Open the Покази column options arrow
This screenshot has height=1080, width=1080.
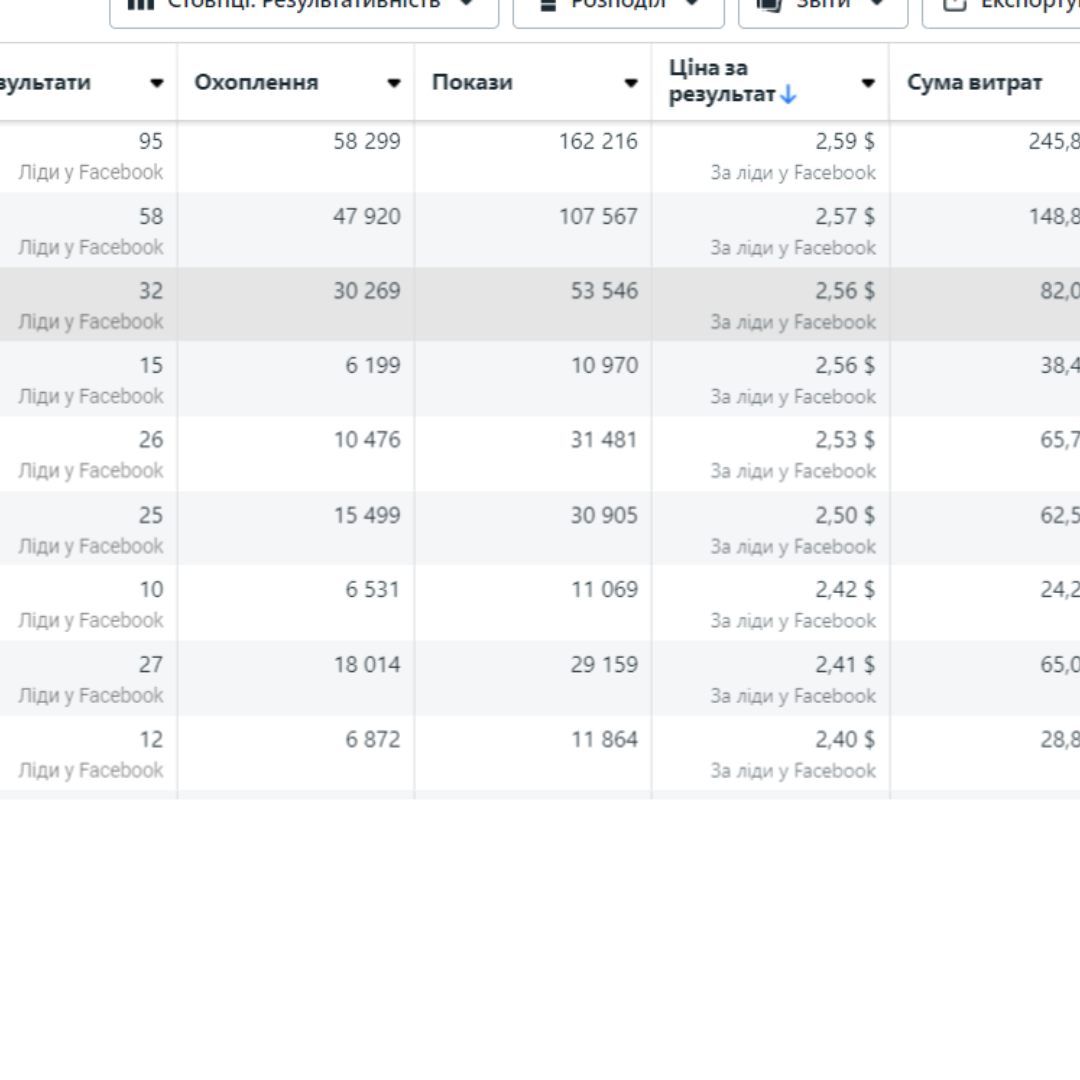[630, 83]
